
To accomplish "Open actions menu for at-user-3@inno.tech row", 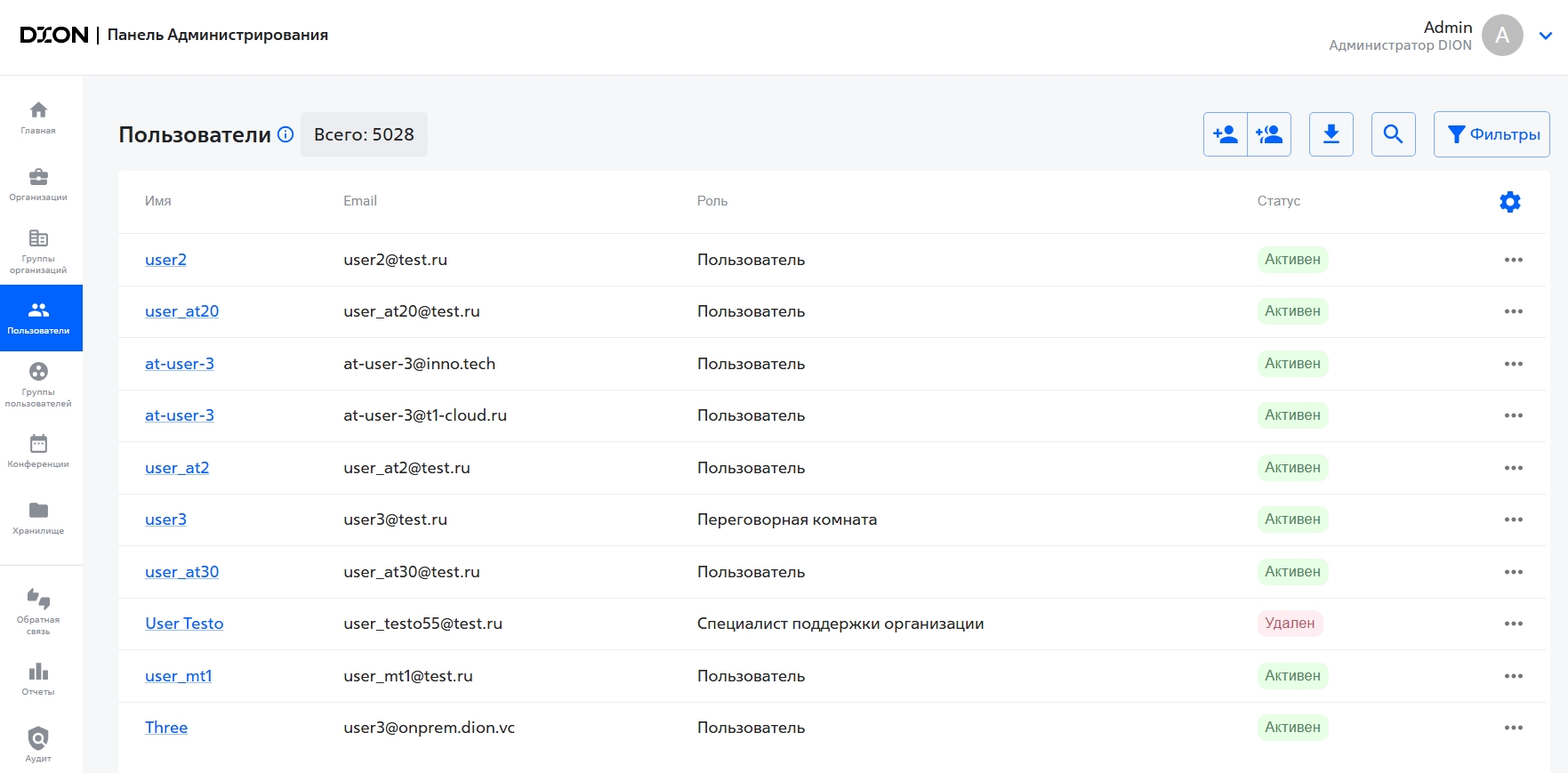I will pos(1514,364).
